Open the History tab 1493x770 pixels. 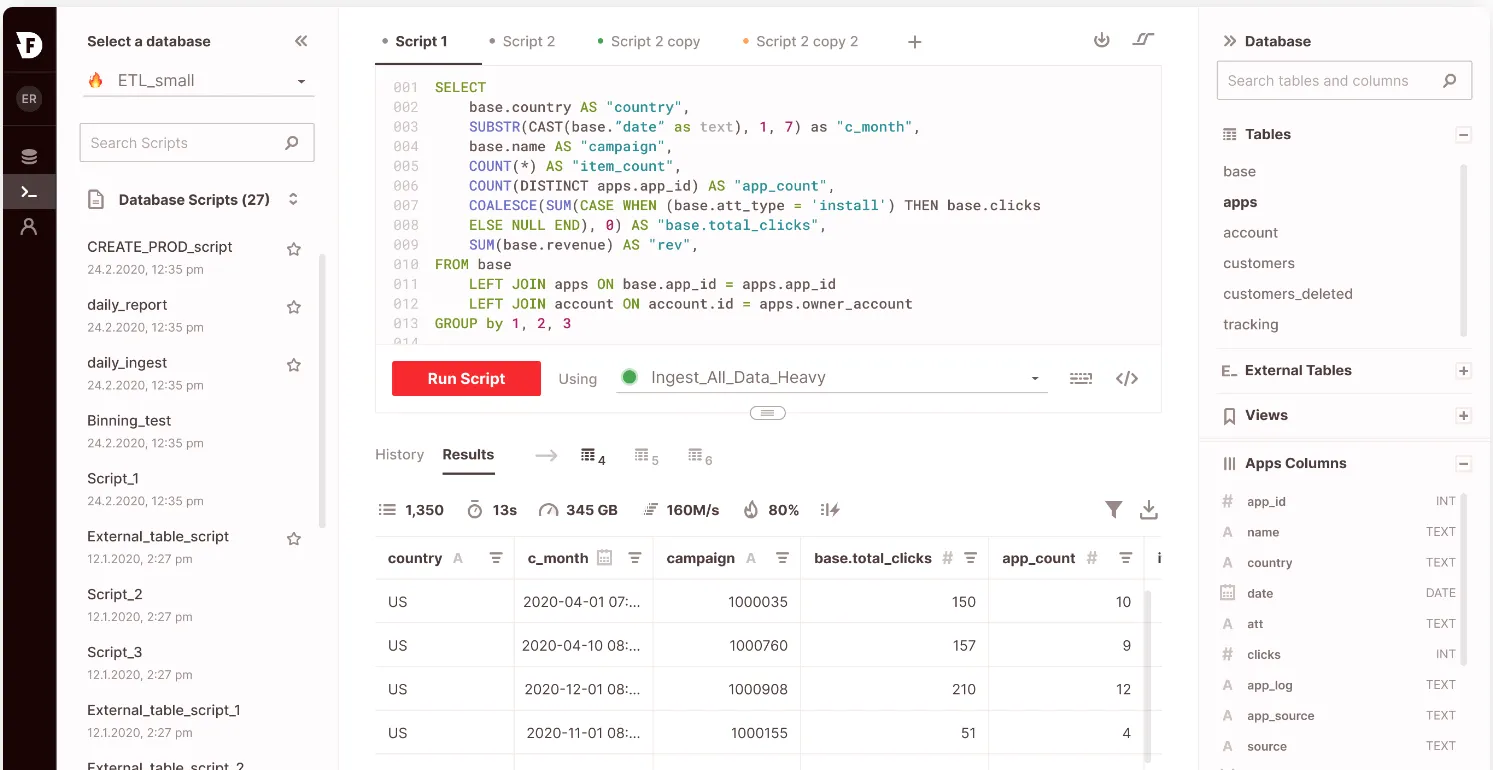coord(399,454)
